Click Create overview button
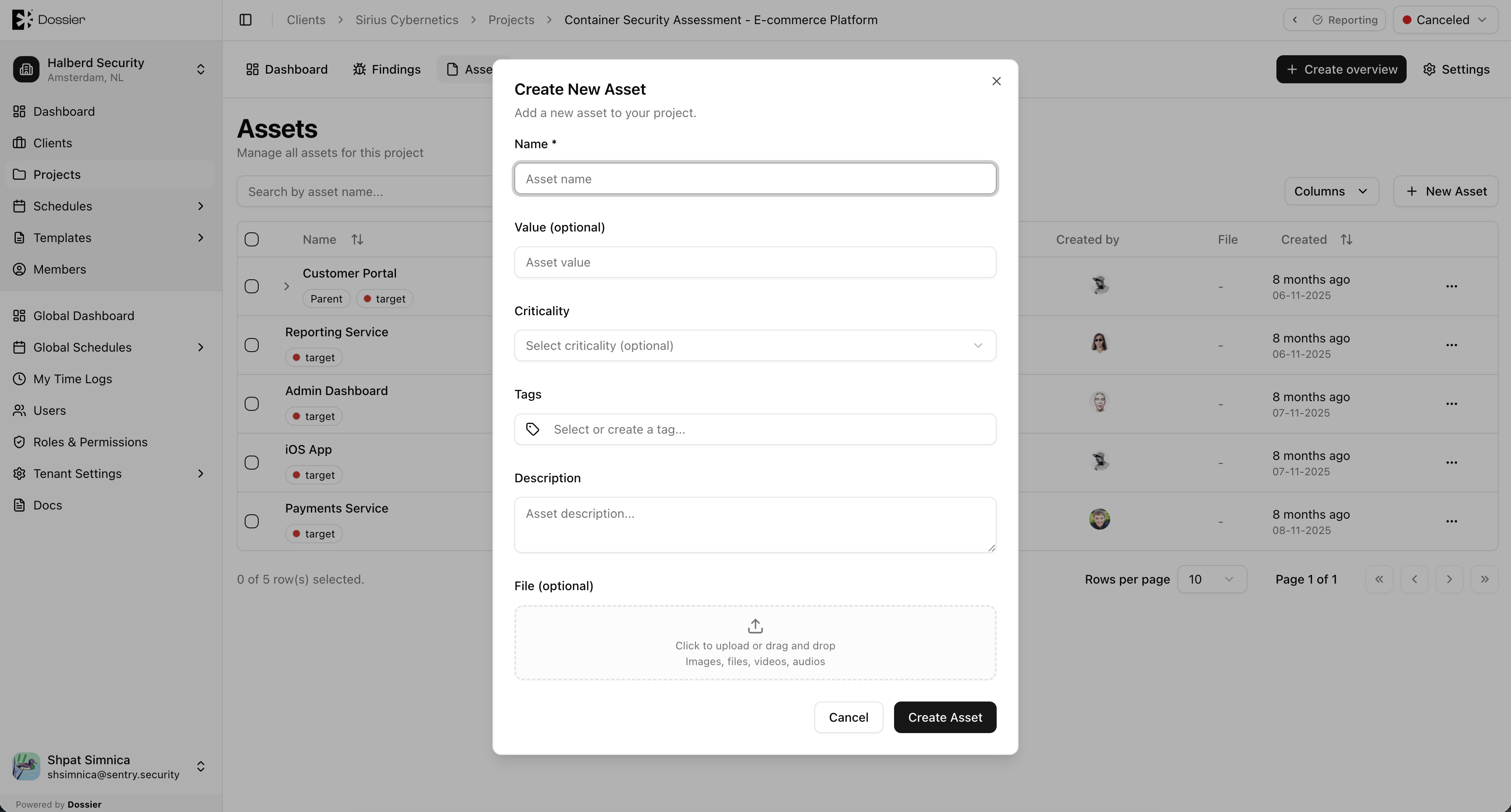This screenshot has height=812, width=1511. [x=1341, y=69]
